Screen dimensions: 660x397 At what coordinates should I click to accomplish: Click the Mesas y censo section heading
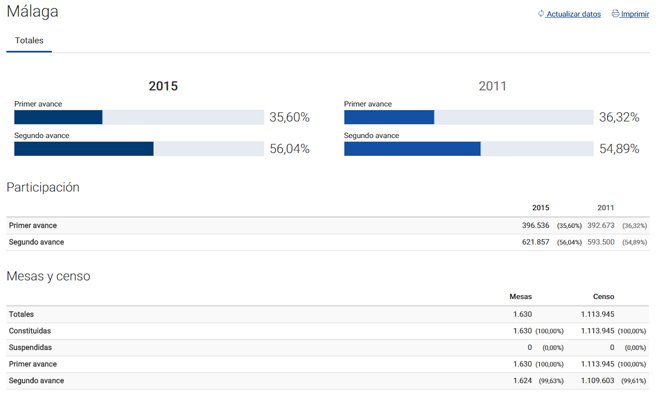point(48,276)
